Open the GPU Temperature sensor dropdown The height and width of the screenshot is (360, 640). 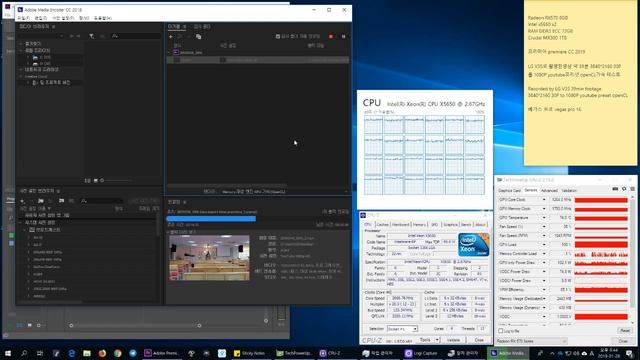544,218
